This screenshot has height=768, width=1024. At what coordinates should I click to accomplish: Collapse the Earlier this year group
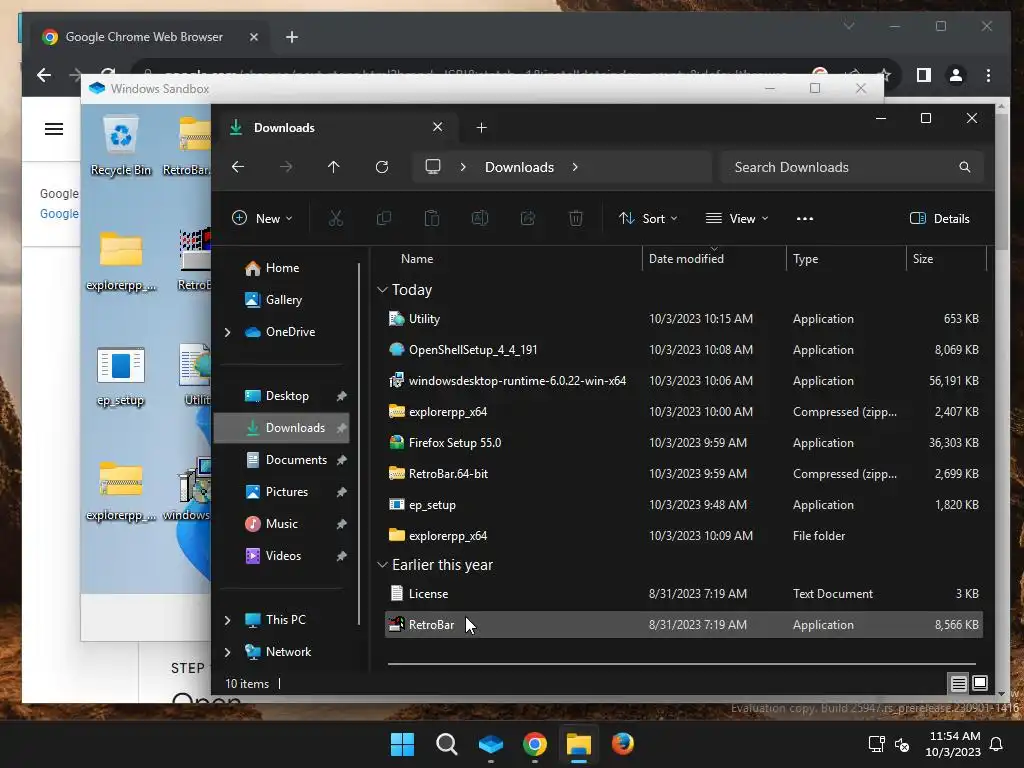(x=383, y=565)
